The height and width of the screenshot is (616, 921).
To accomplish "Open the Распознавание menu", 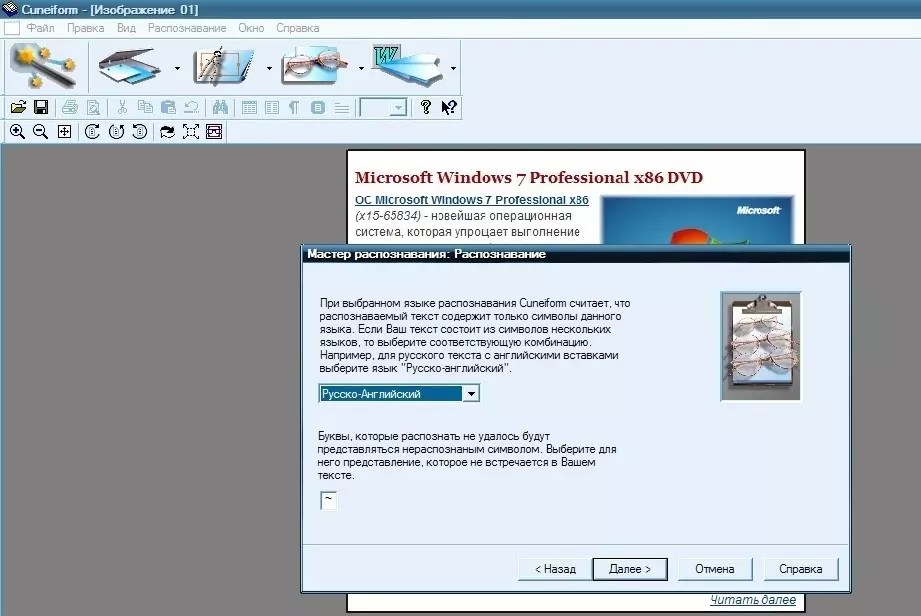I will pos(187,28).
